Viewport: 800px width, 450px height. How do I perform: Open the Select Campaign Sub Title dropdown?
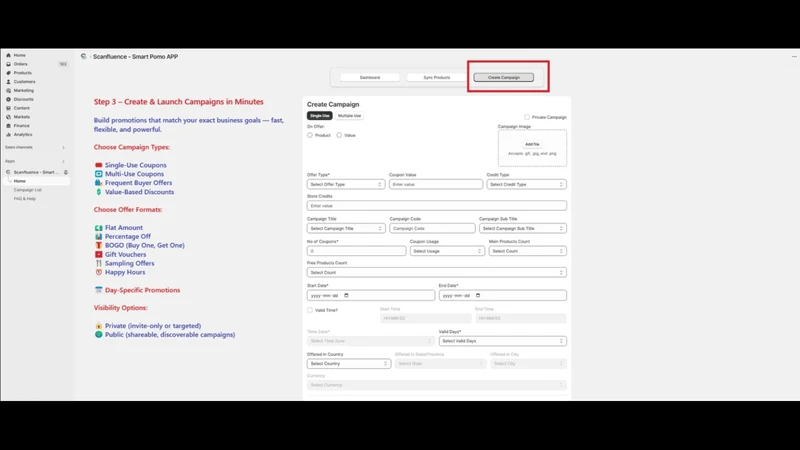point(523,229)
